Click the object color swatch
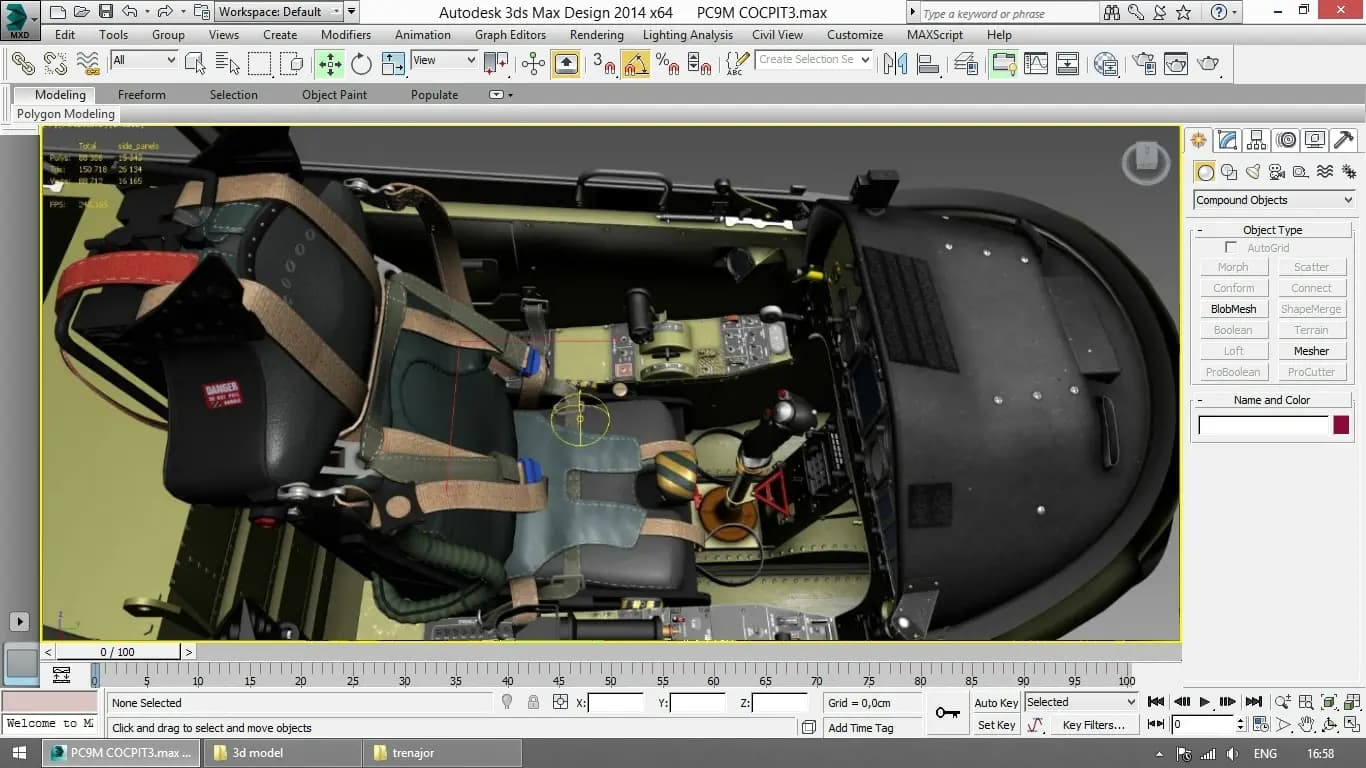This screenshot has width=1366, height=768. pyautogui.click(x=1341, y=425)
